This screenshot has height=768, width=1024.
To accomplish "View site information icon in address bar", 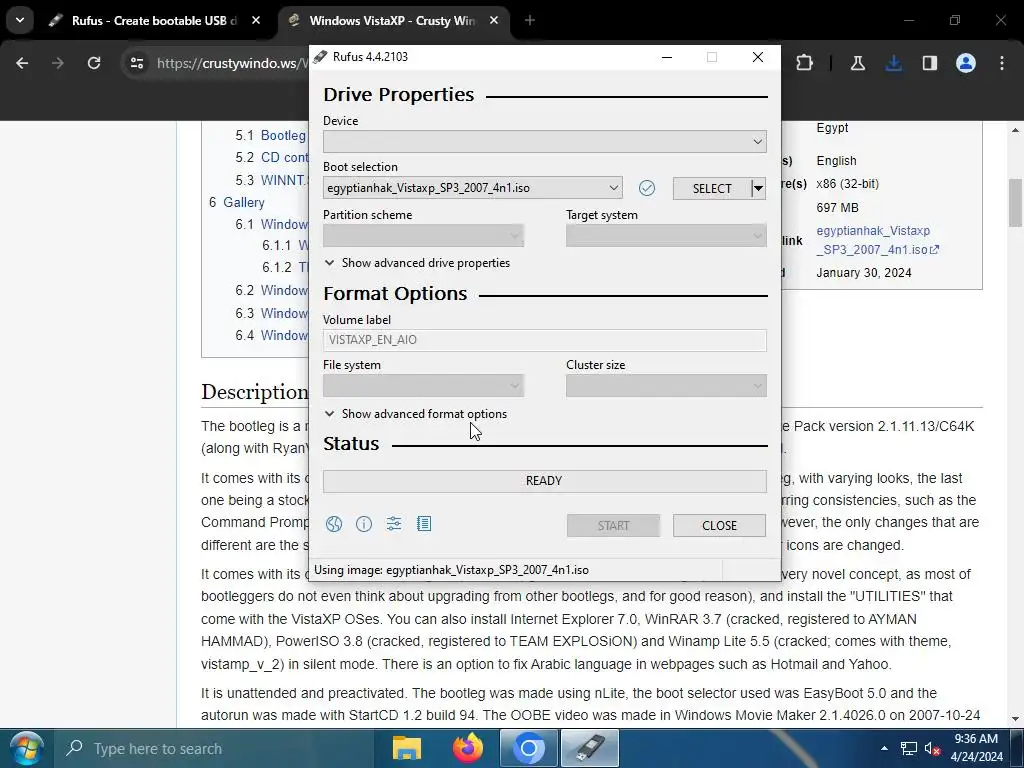I will click(136, 63).
